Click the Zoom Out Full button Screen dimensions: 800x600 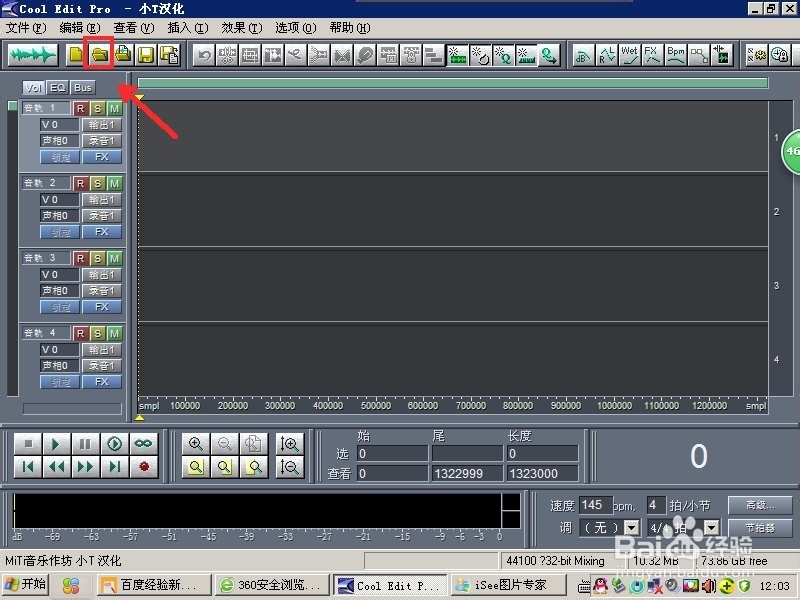click(x=253, y=443)
